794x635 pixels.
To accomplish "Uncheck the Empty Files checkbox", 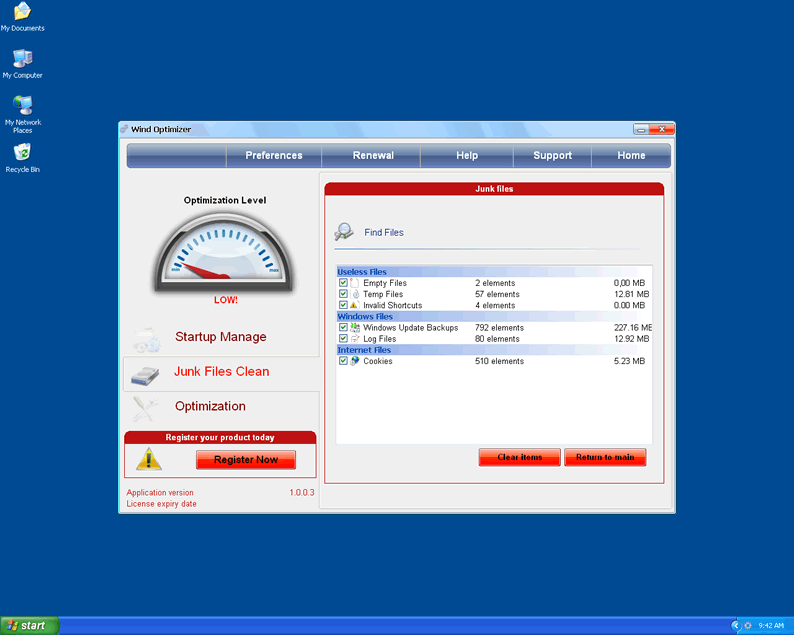I will click(x=343, y=283).
